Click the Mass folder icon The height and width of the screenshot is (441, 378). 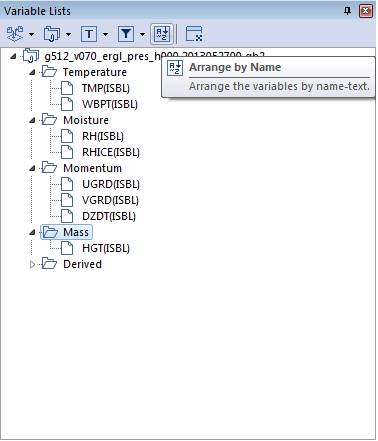coord(50,231)
